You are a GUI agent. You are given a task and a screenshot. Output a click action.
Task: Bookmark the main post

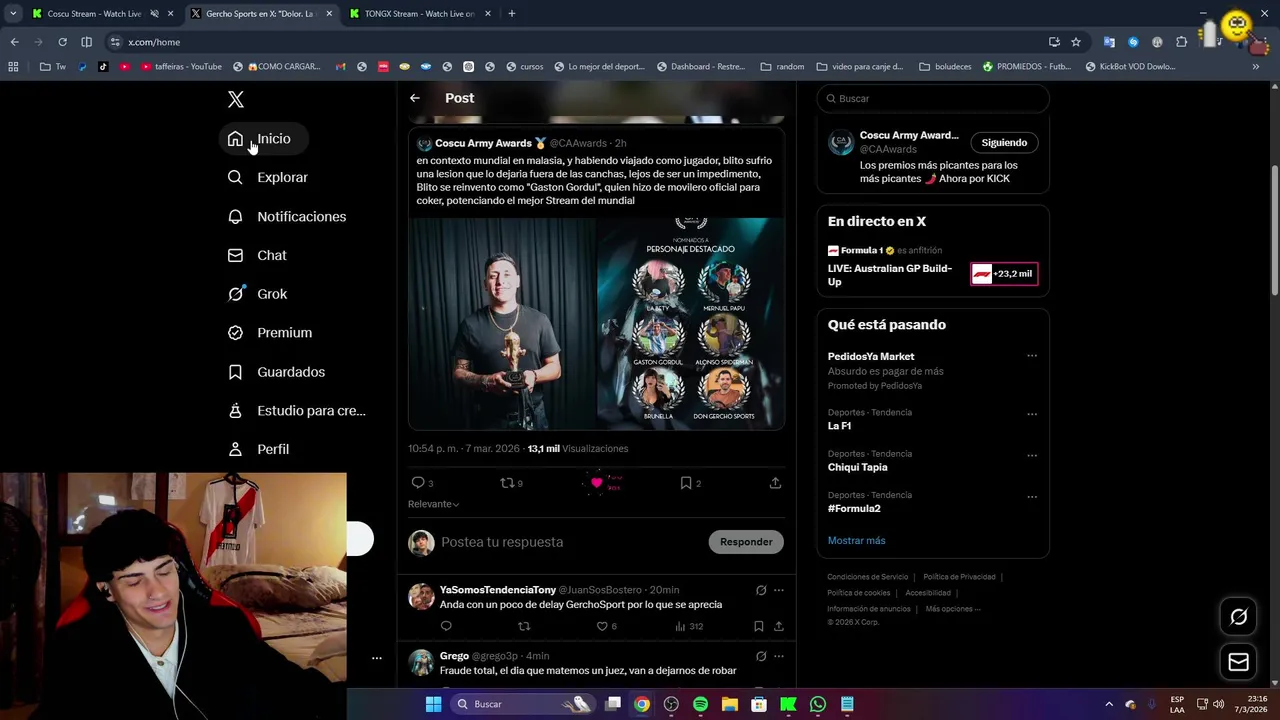click(686, 483)
